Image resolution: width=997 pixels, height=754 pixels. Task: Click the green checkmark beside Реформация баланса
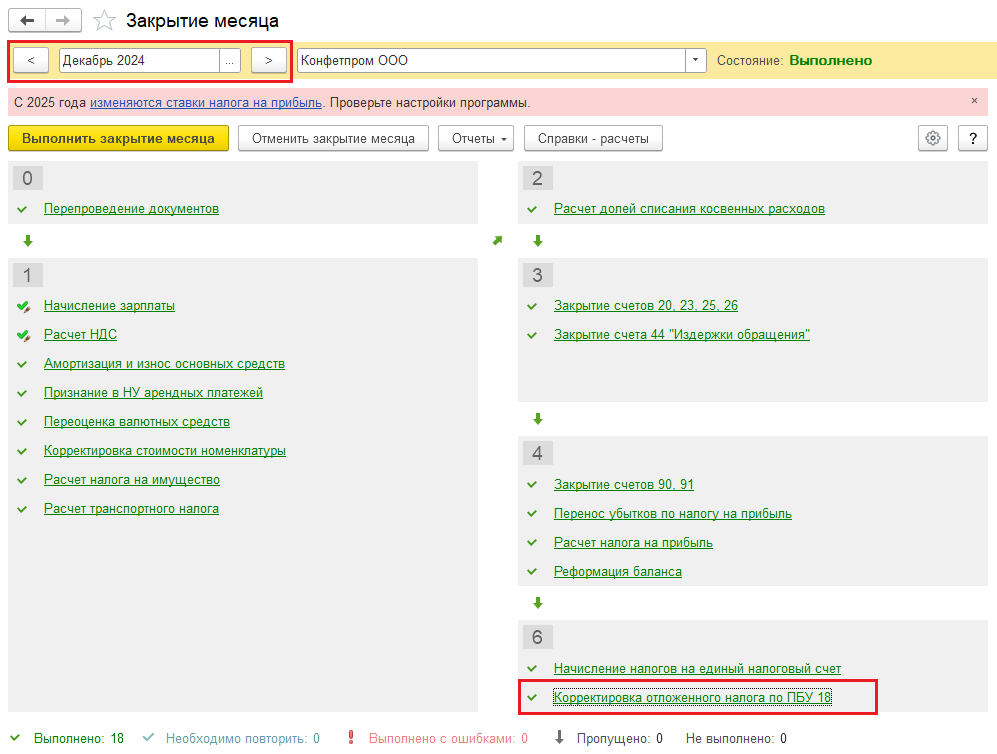[532, 572]
